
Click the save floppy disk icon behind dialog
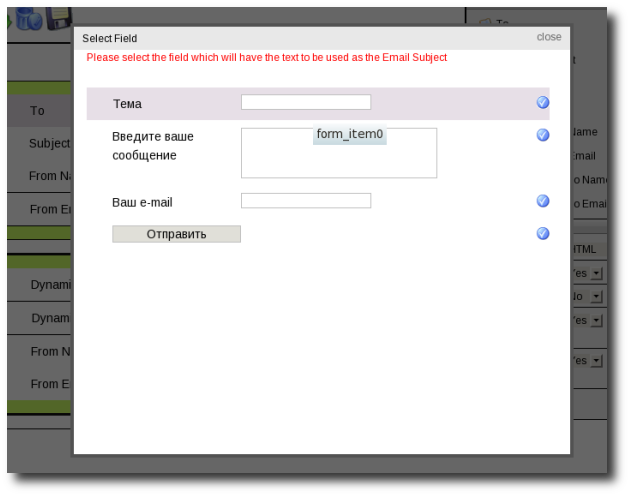59,18
